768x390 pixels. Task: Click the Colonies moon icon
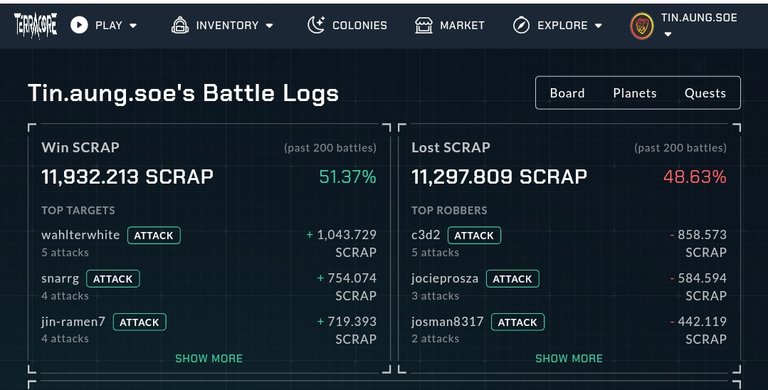[x=316, y=25]
